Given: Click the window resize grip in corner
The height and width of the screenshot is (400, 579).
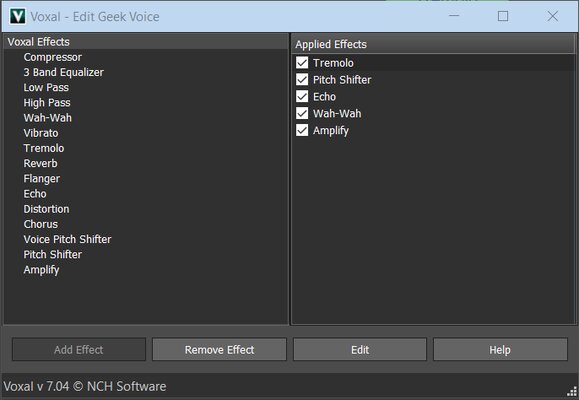Looking at the screenshot, I should point(572,391).
